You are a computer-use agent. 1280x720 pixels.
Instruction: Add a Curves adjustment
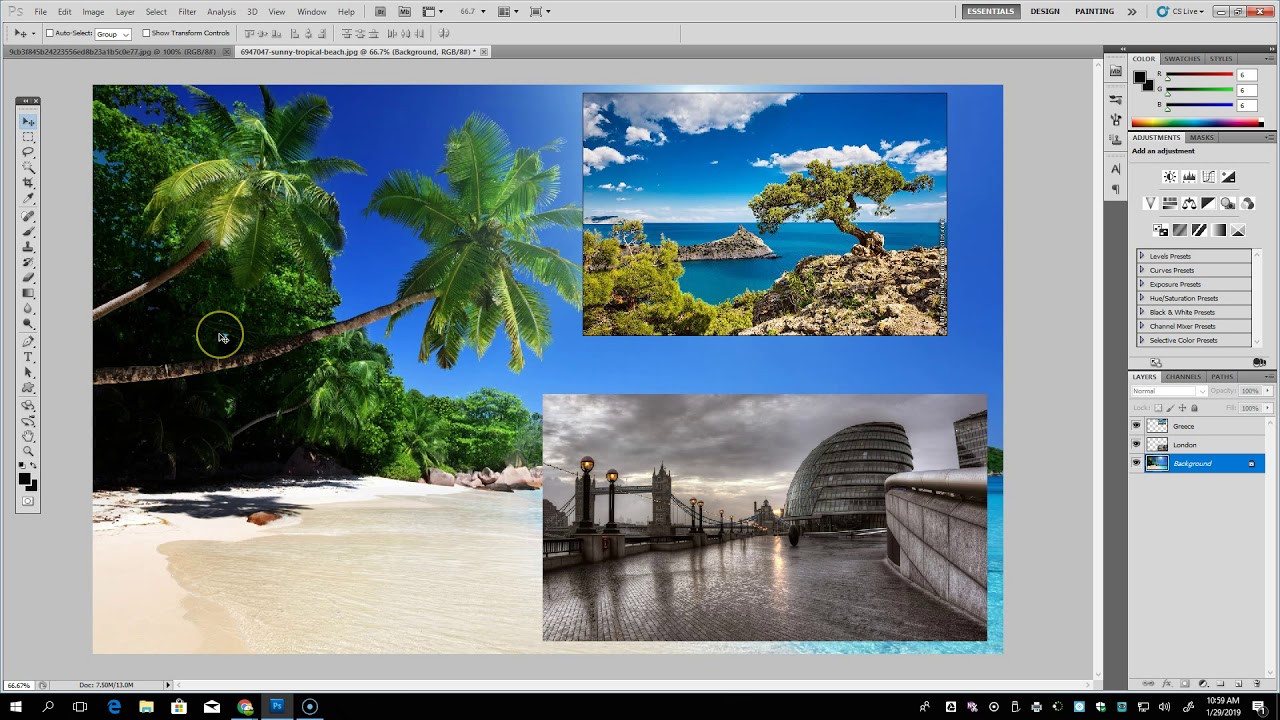1208,177
